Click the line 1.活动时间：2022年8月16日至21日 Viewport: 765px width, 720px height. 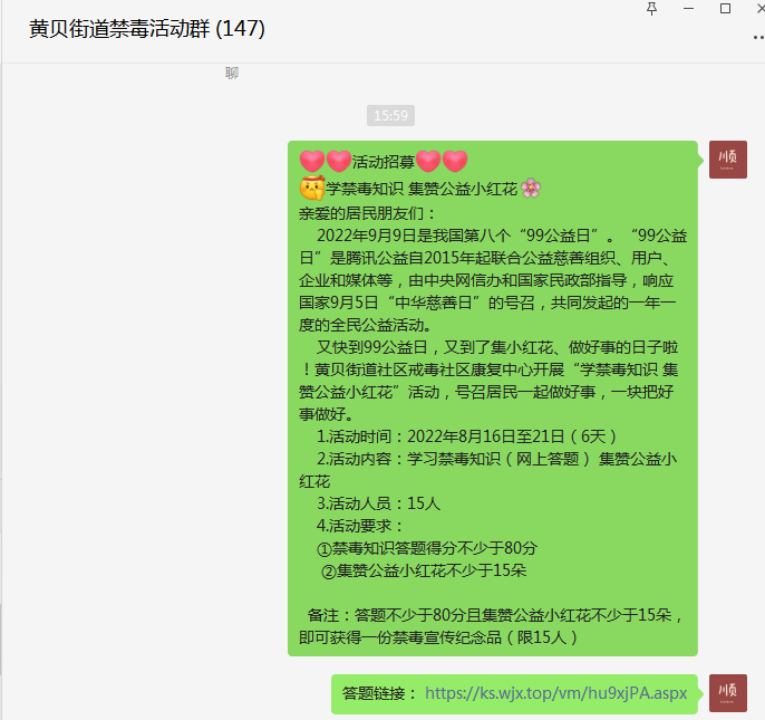466,436
